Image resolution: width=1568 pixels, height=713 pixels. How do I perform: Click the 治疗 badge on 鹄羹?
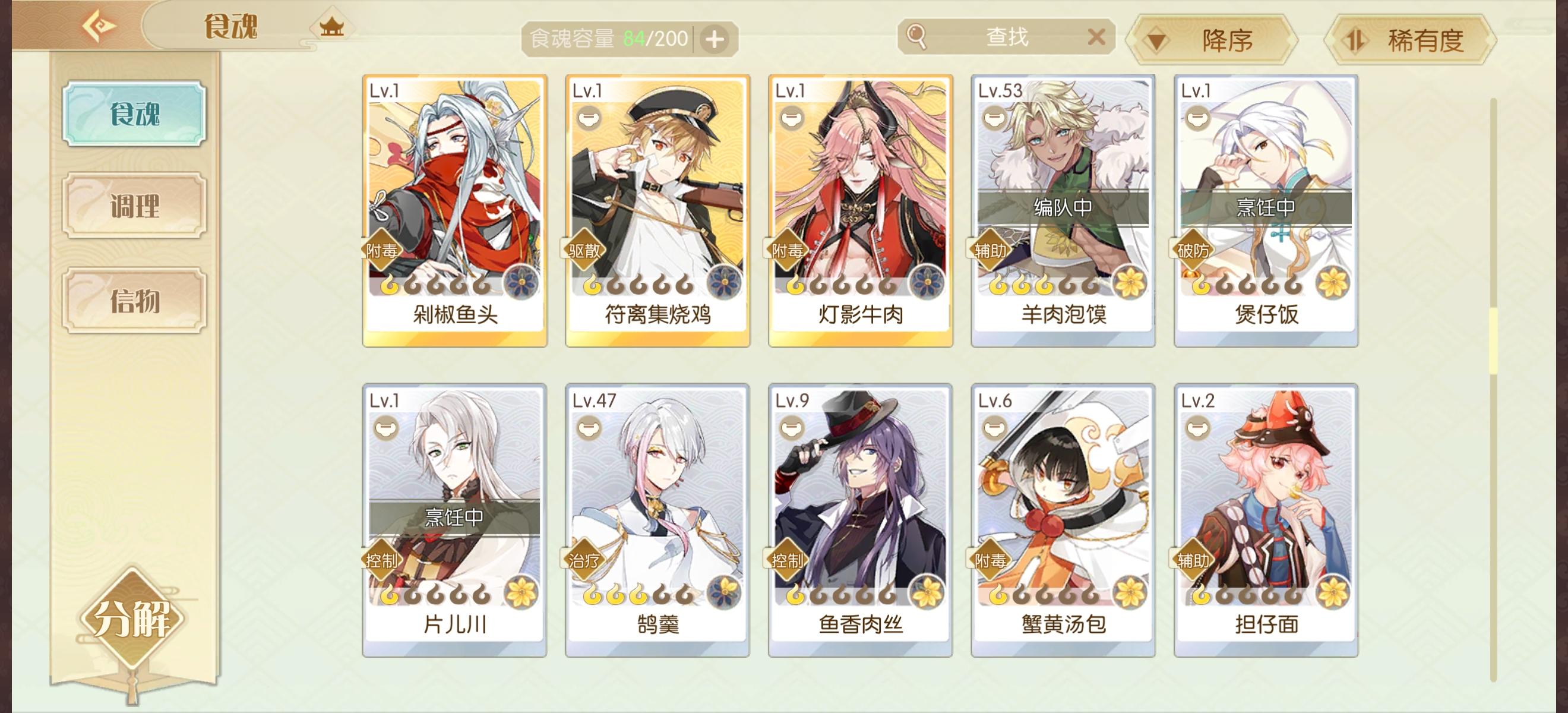(x=584, y=560)
